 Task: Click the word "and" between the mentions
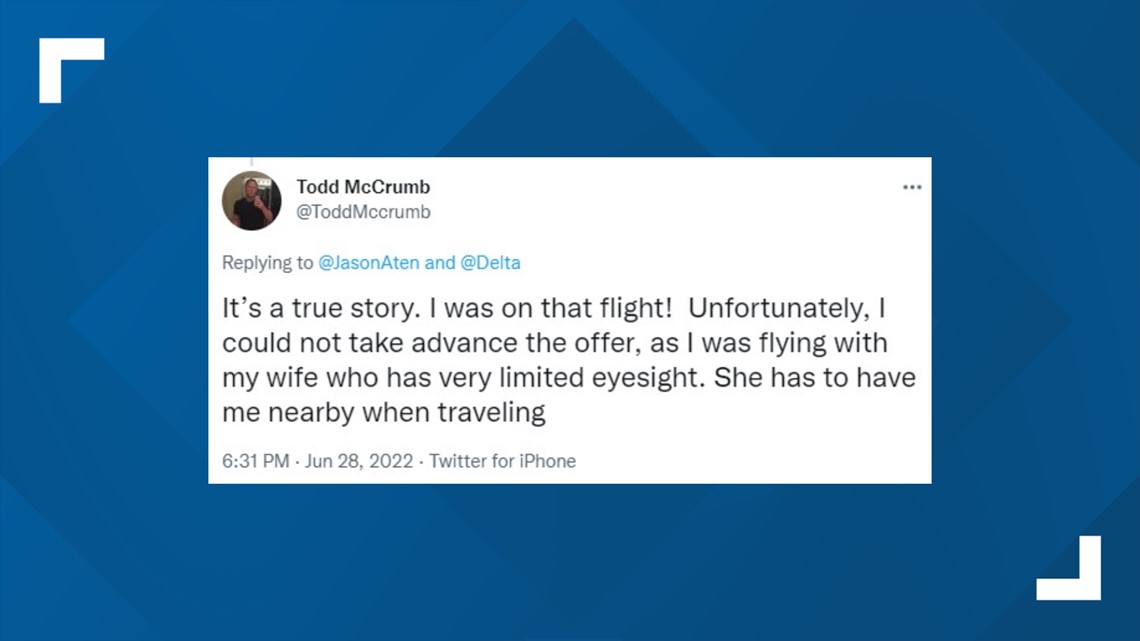pos(439,262)
